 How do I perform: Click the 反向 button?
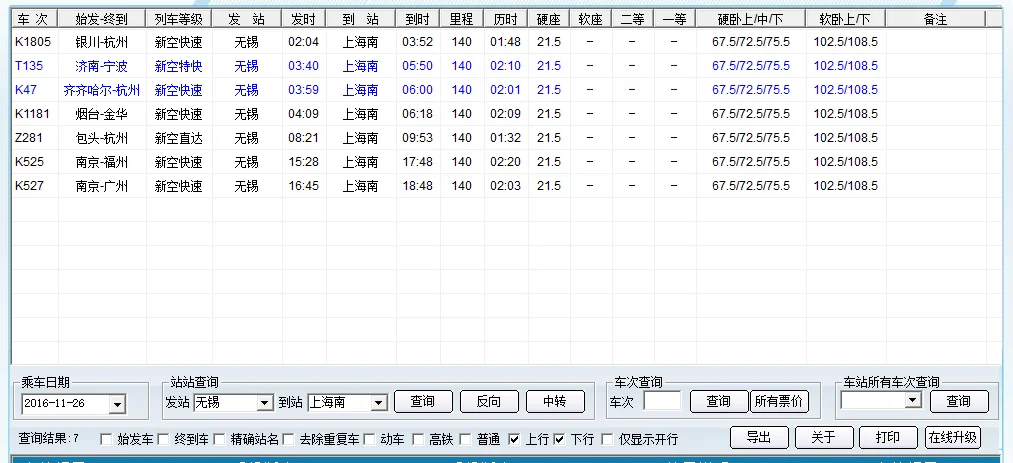click(x=489, y=402)
